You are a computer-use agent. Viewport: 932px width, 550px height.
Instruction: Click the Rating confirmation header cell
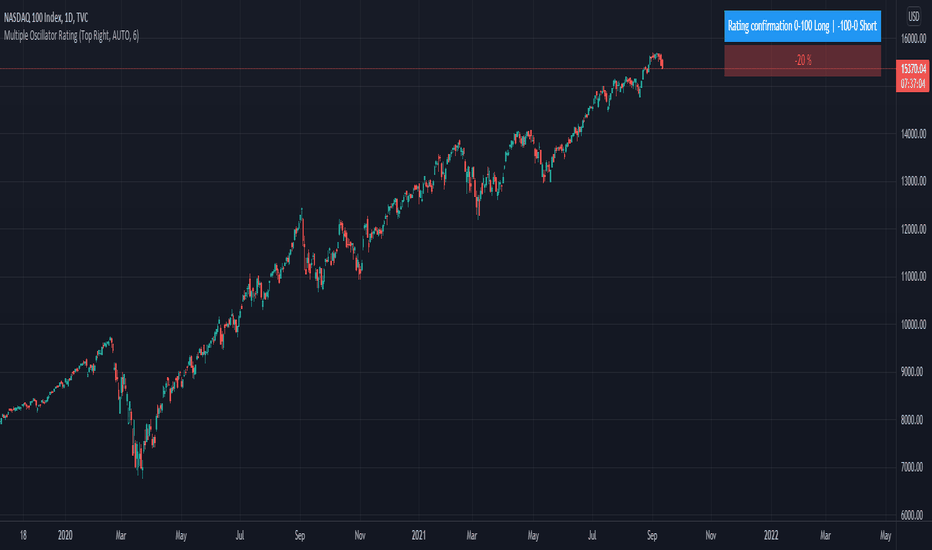tap(802, 26)
